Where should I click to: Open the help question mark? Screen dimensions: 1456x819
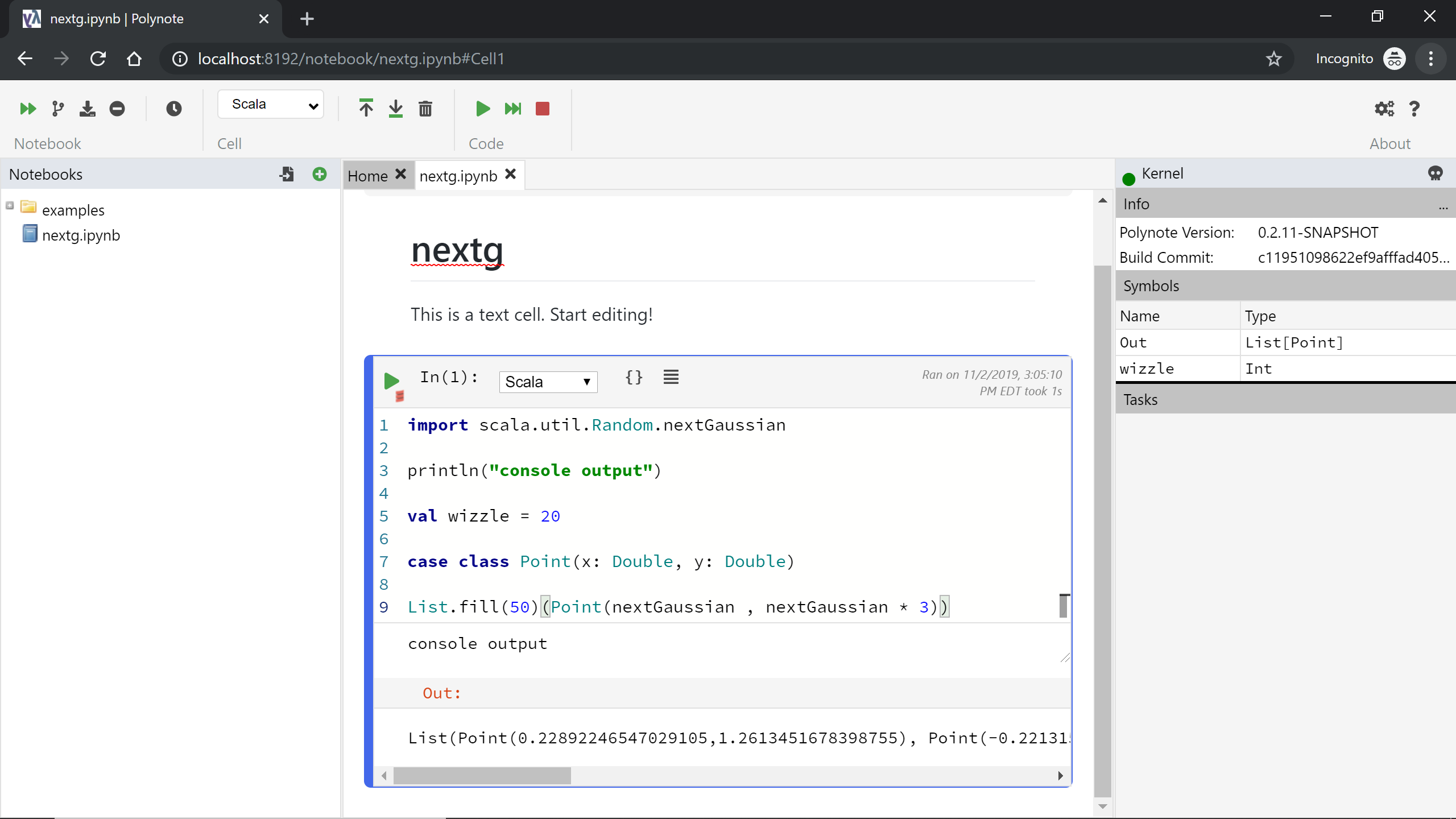click(x=1414, y=109)
